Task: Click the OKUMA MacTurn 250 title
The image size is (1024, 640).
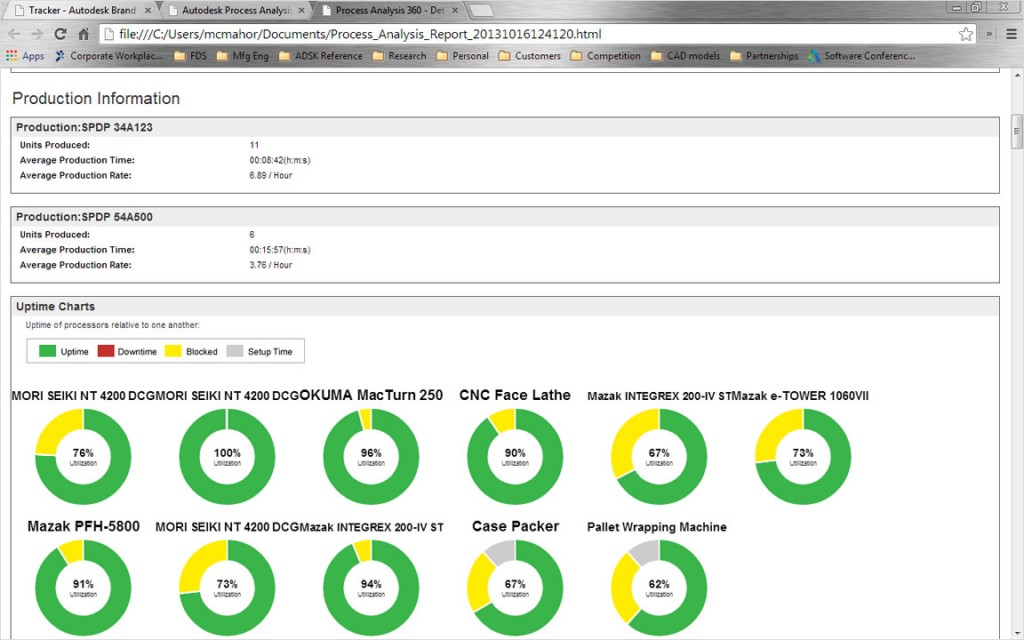Action: (x=372, y=395)
